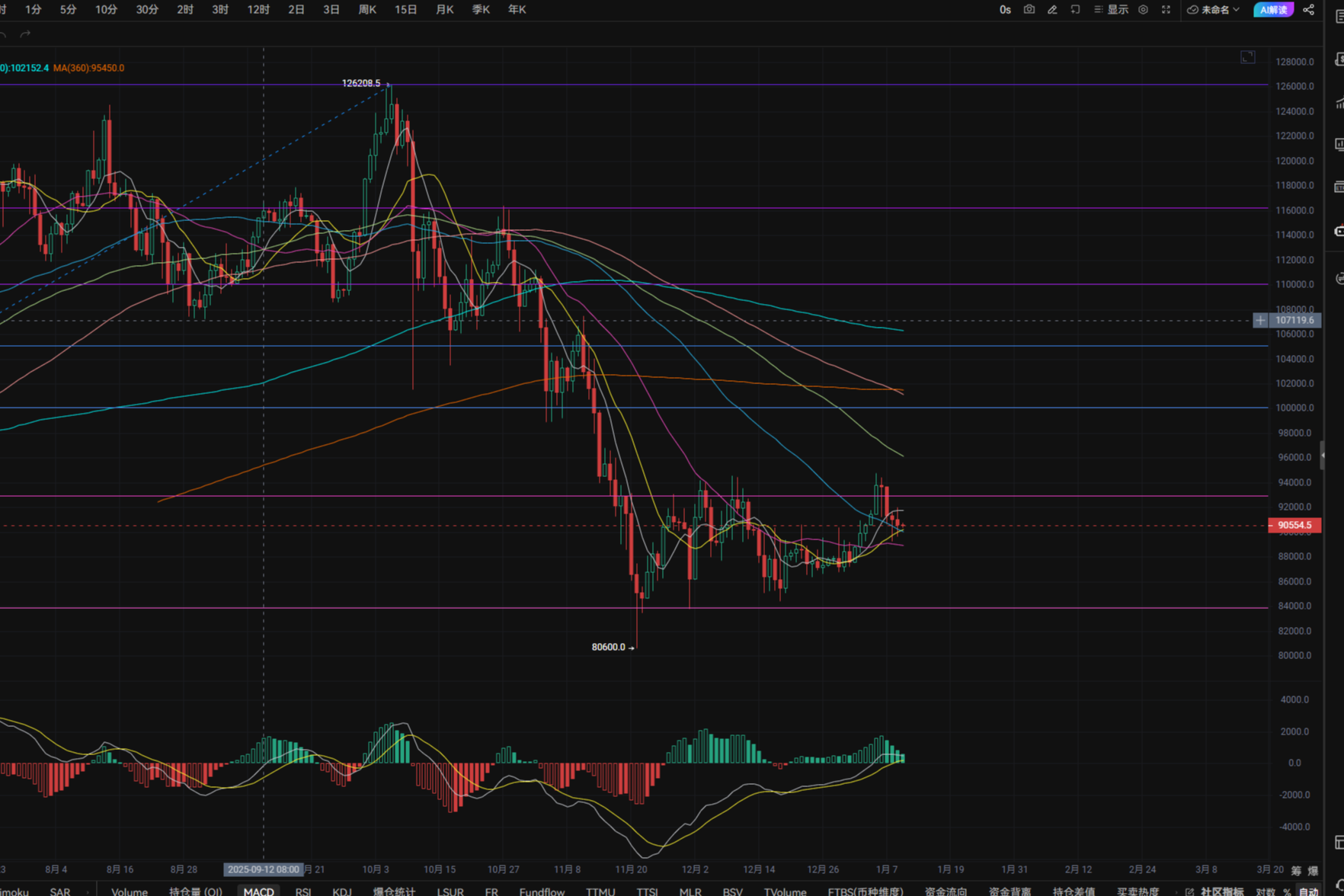1344x896 pixels.
Task: Toggle the 自动 auto scale option
Action: [1308, 891]
